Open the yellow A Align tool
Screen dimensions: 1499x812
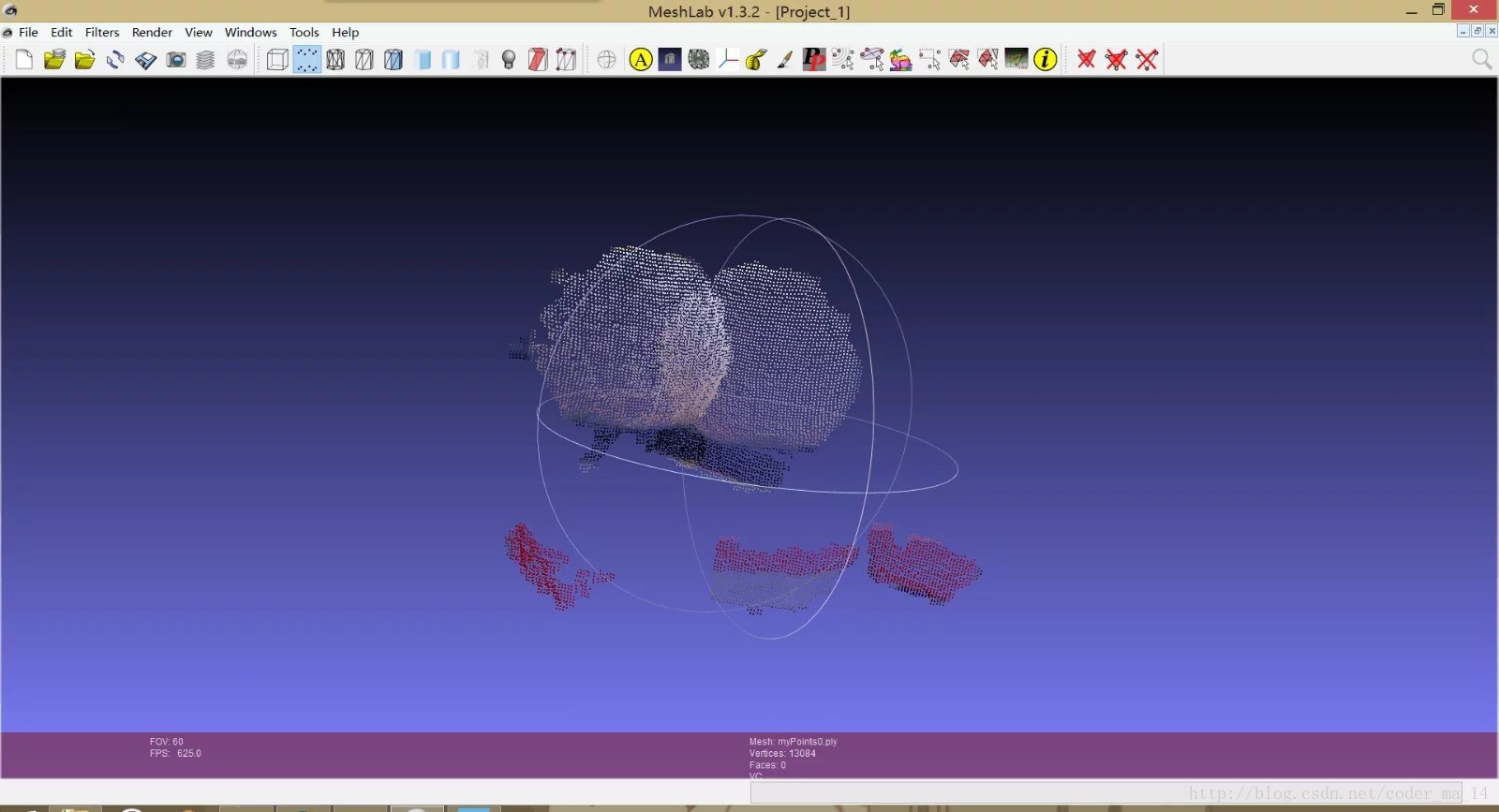click(641, 60)
